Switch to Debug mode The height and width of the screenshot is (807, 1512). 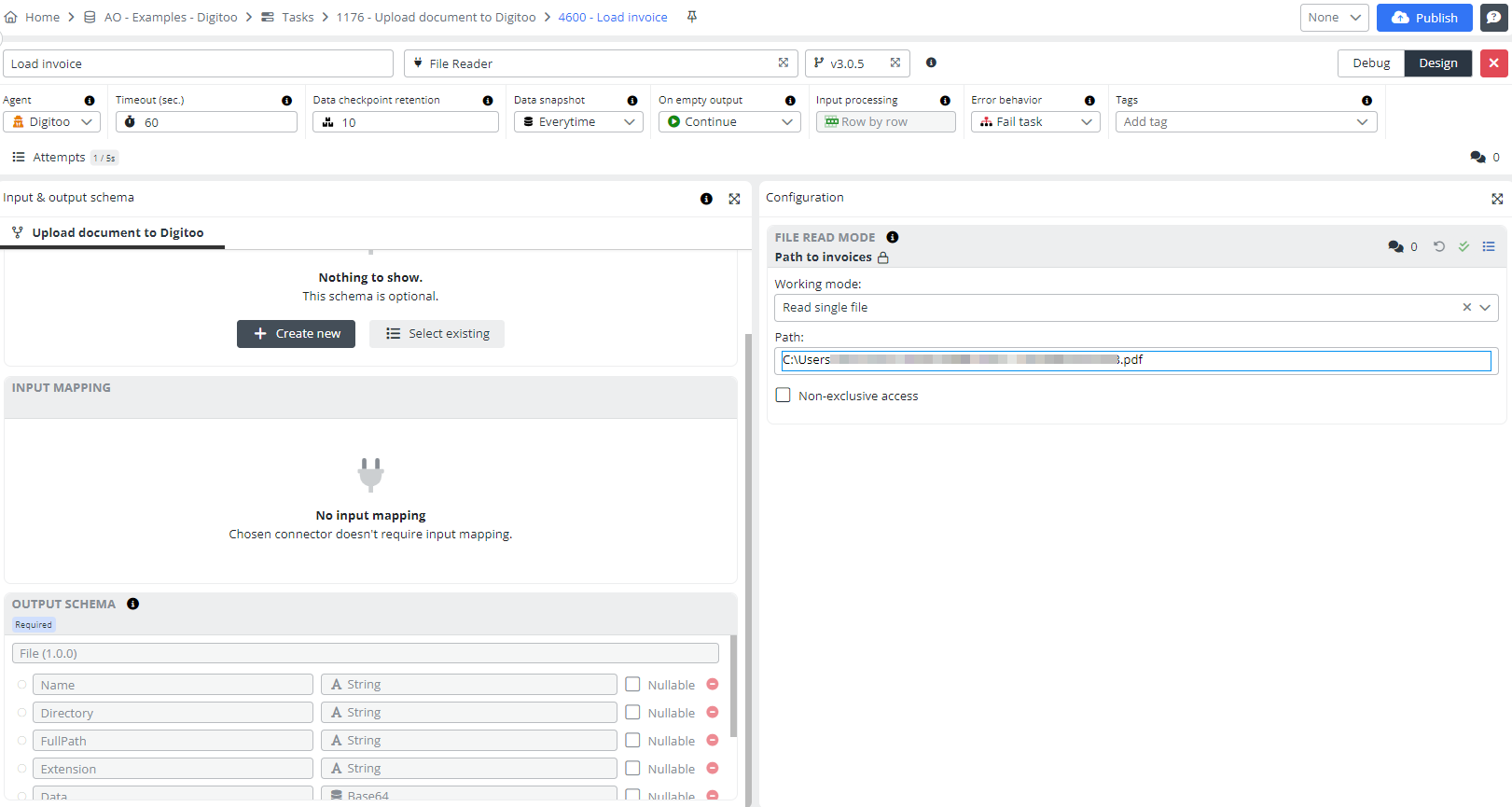click(x=1370, y=63)
